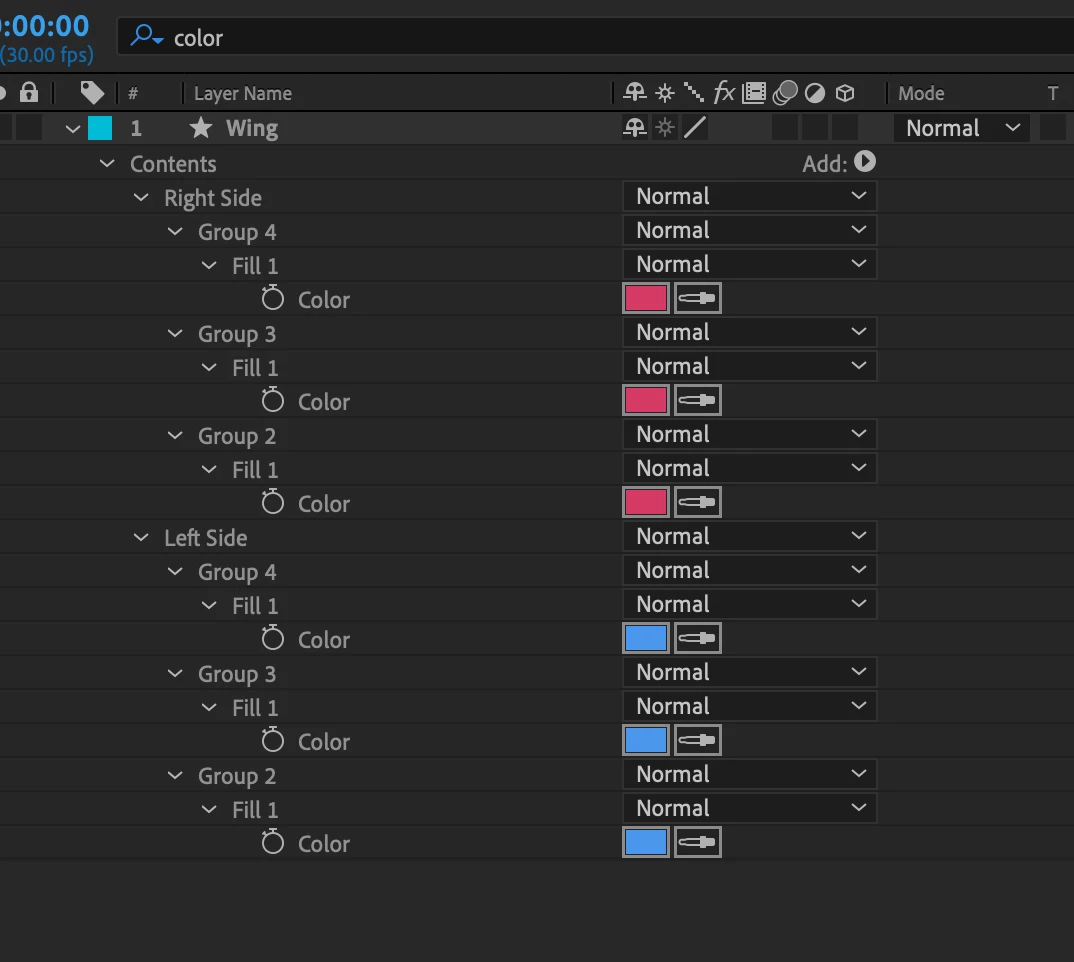
Task: Pick eyedropper for Left Side Group 4 Color
Action: (x=697, y=638)
